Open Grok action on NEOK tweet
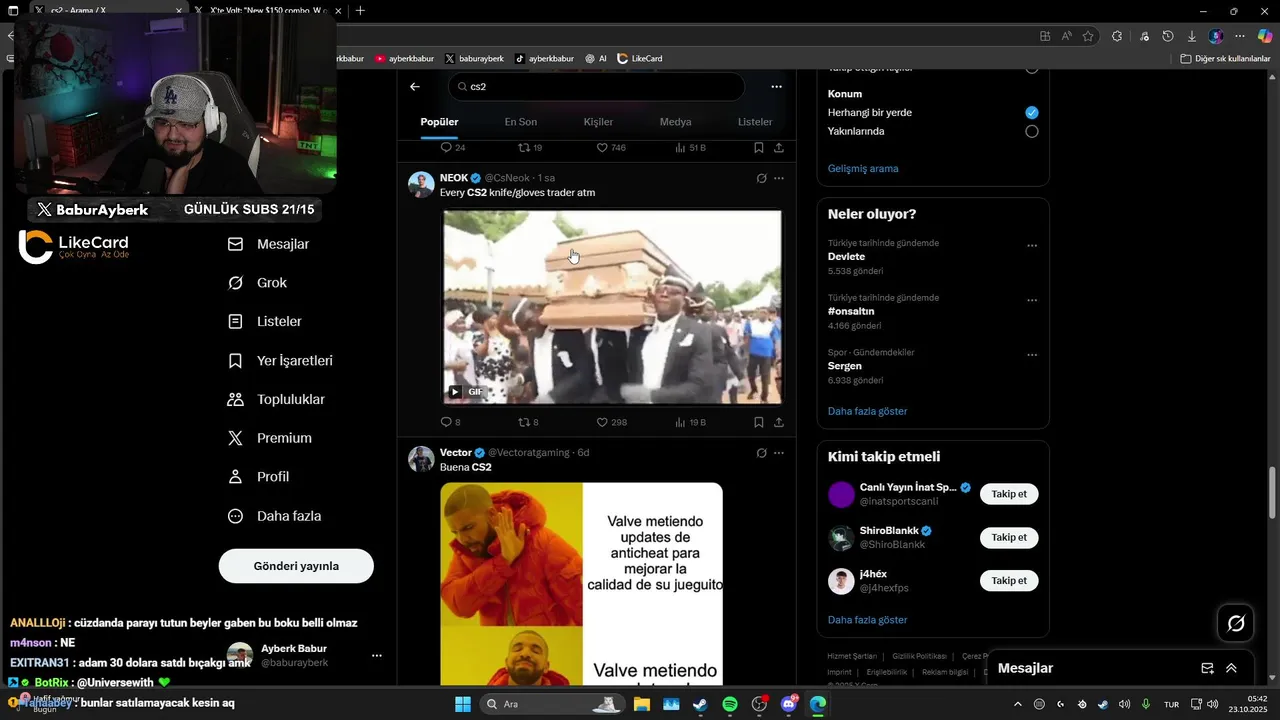 click(761, 178)
